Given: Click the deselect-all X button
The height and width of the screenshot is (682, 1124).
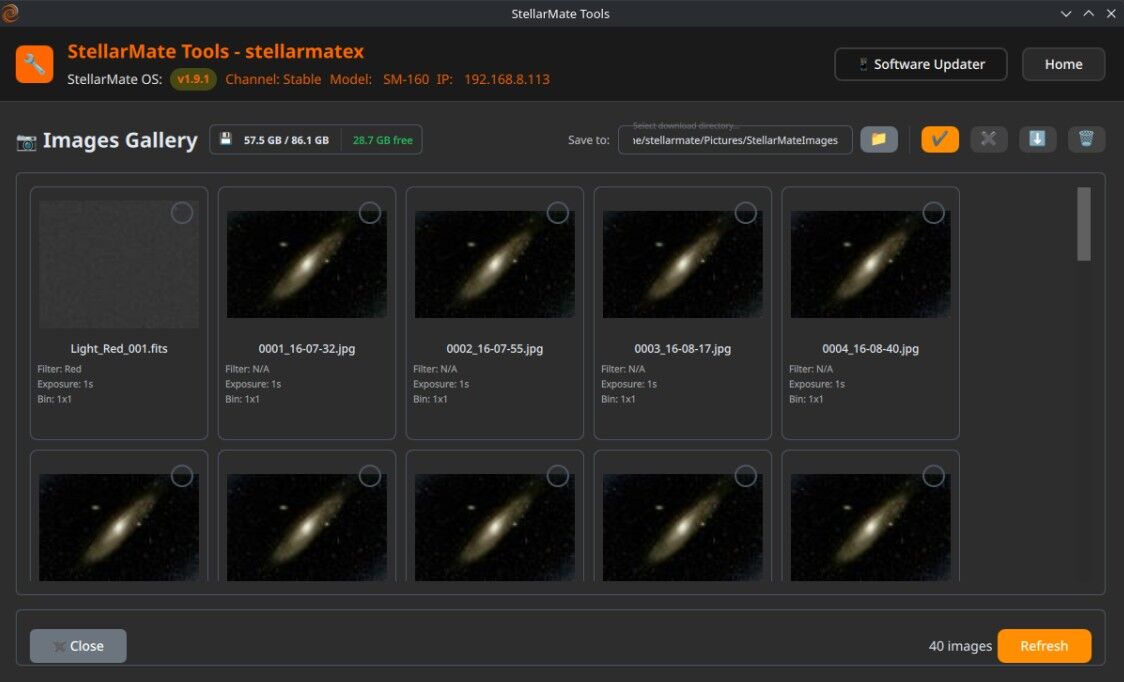Looking at the screenshot, I should click(x=989, y=139).
